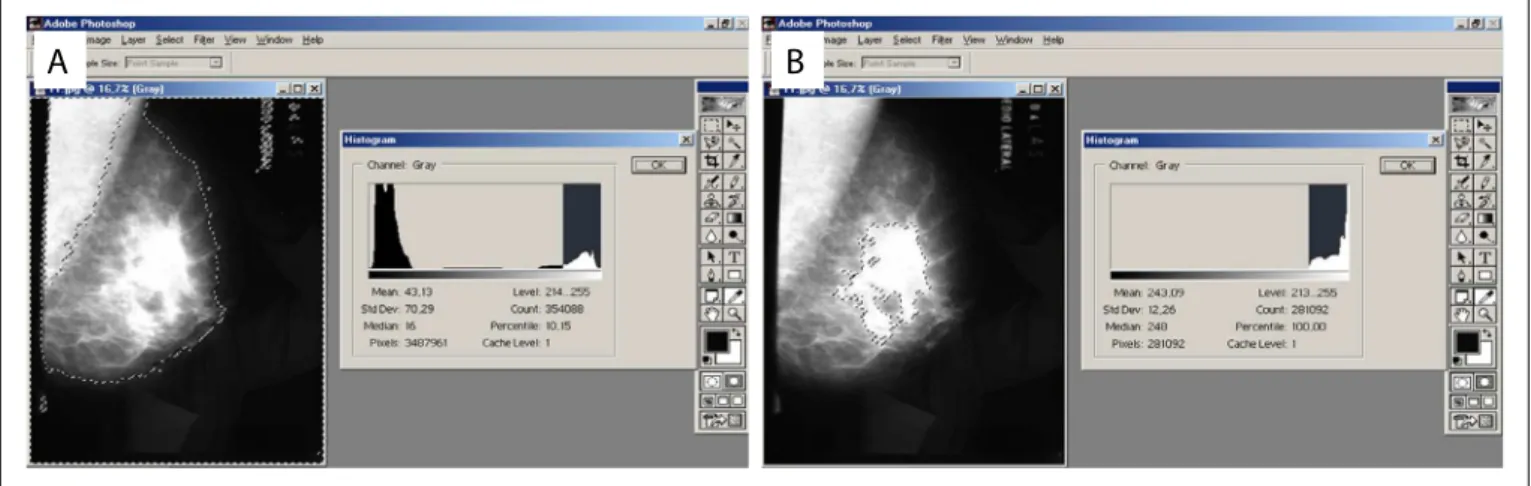Image resolution: width=1531 pixels, height=486 pixels.
Task: Open the Layer menu in left Photoshop window
Action: click(134, 40)
